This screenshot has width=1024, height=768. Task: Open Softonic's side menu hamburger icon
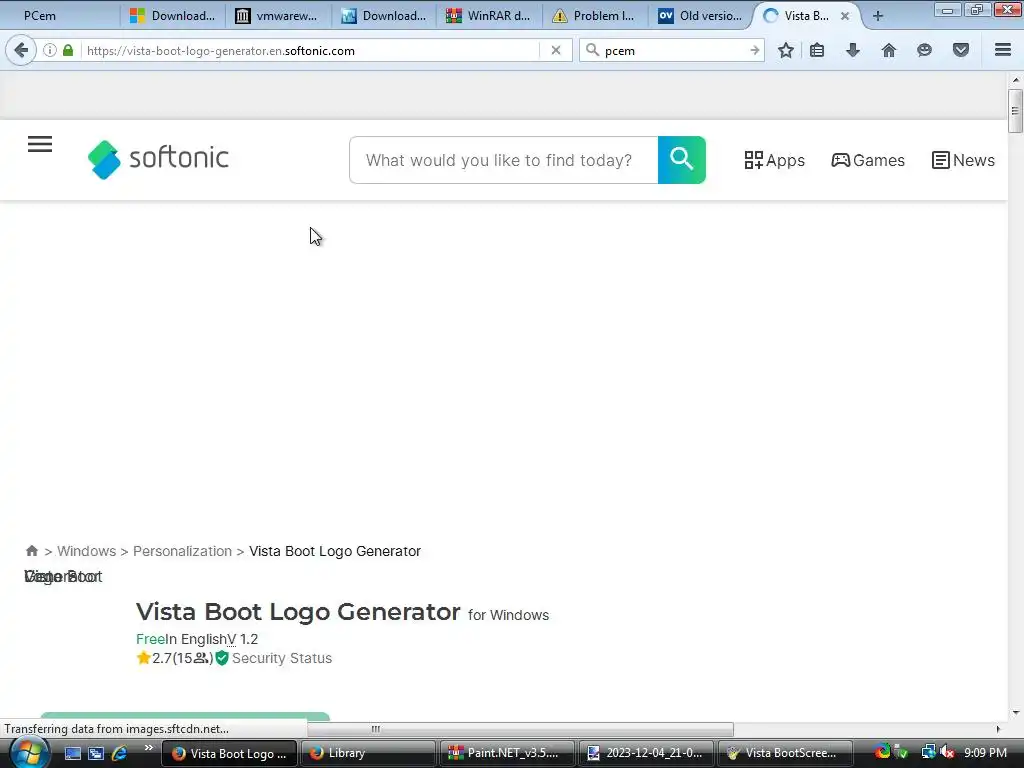click(40, 144)
